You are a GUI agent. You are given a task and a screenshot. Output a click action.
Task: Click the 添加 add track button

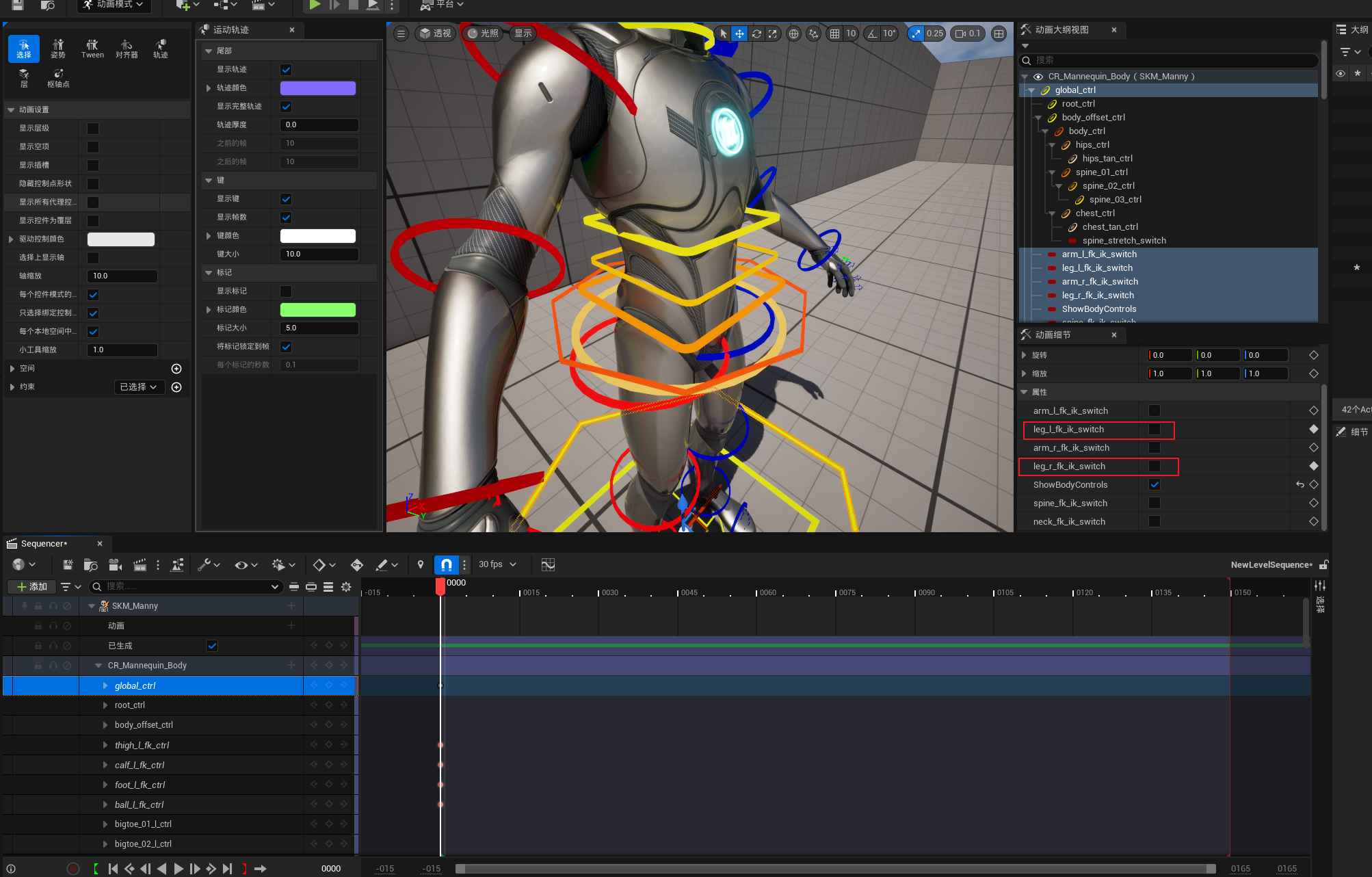(x=32, y=586)
